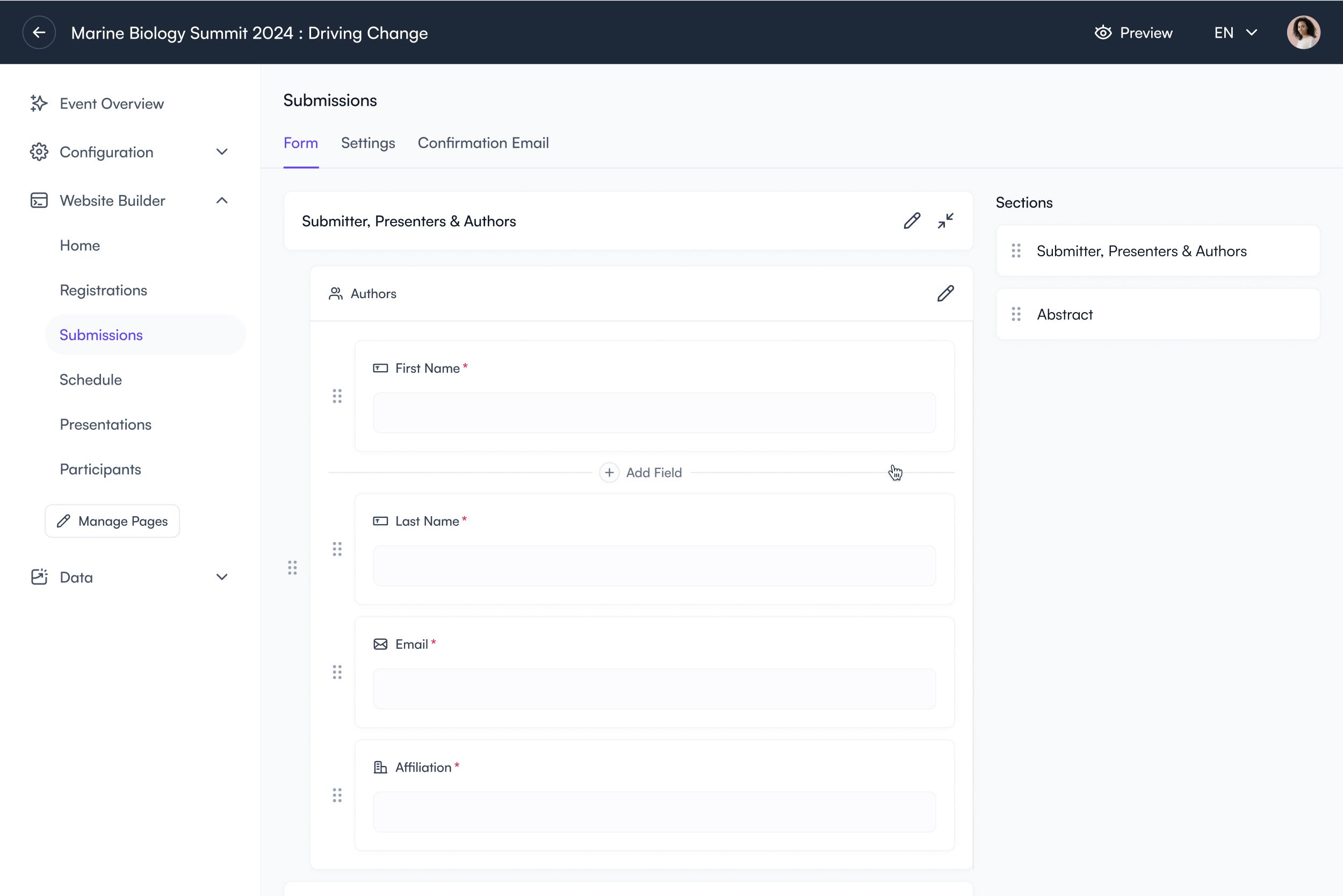Click the drag handle icon beside Affiliation field

click(337, 794)
